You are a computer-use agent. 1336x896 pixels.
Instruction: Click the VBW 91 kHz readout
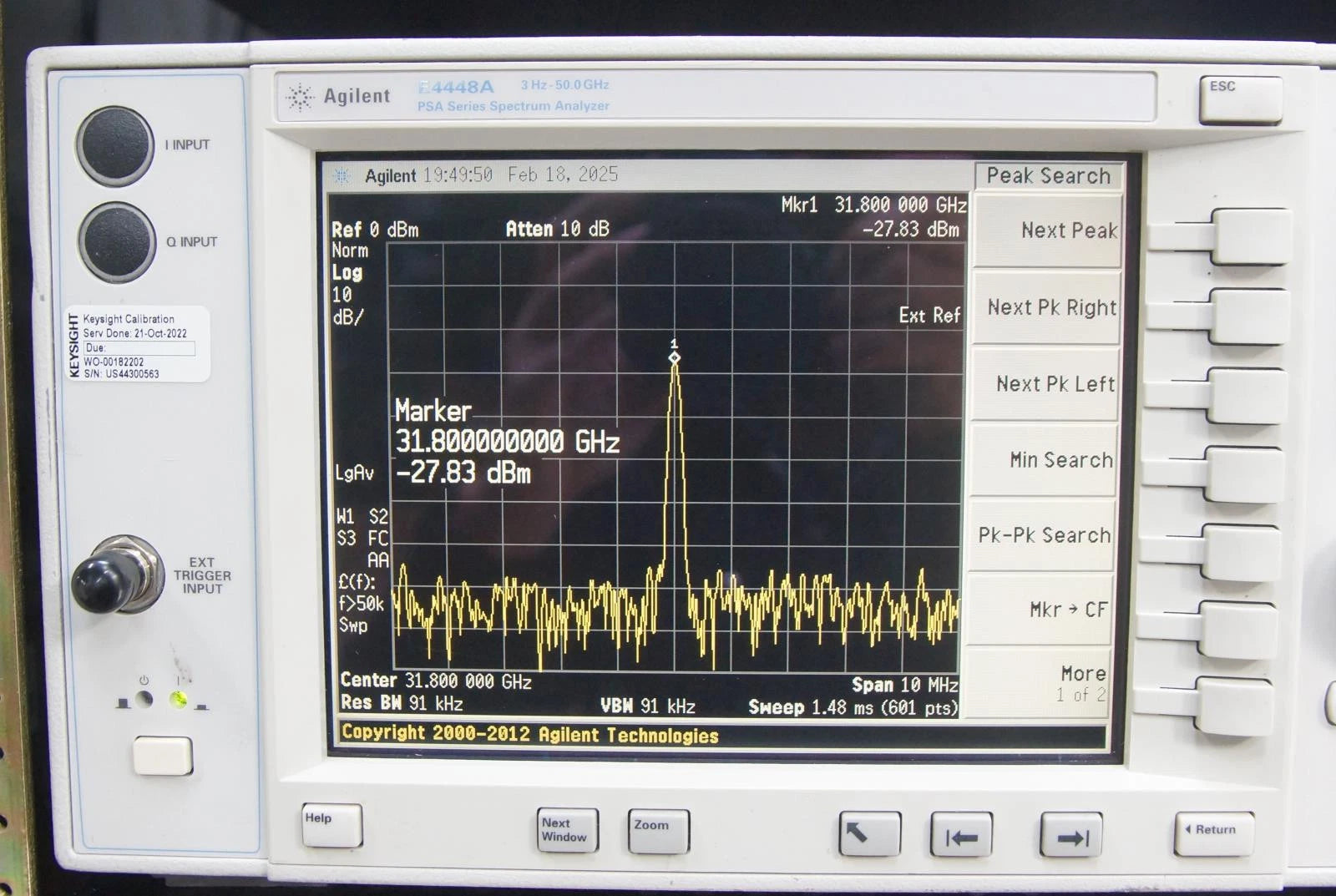pyautogui.click(x=648, y=706)
